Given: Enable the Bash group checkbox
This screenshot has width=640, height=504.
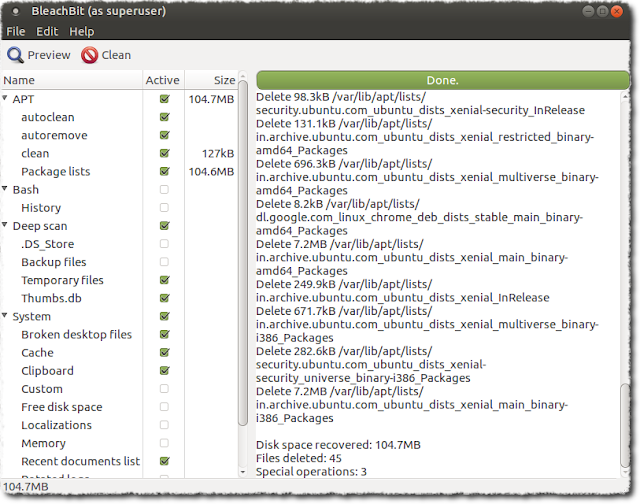Looking at the screenshot, I should (164, 189).
